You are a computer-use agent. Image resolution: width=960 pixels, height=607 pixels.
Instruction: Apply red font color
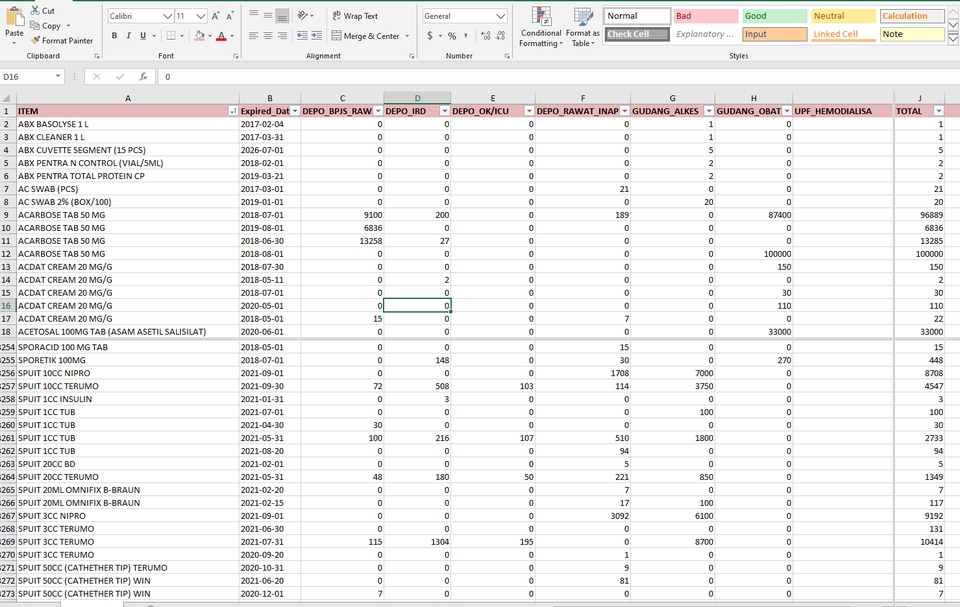[x=222, y=36]
